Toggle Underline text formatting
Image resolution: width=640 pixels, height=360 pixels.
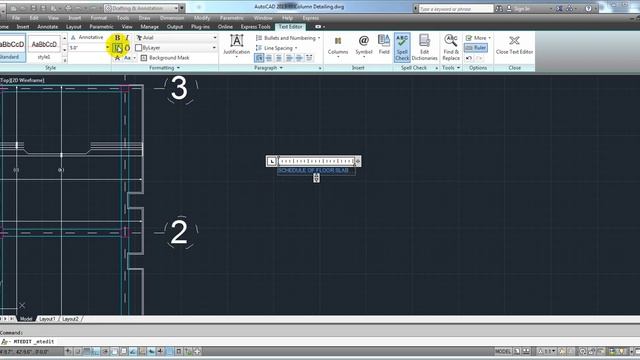tap(118, 48)
